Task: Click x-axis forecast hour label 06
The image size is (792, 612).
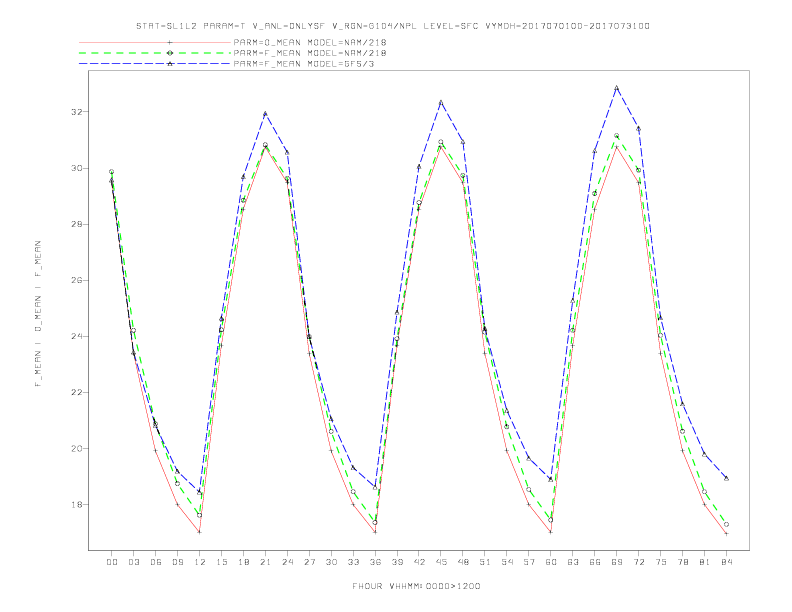Action: tap(156, 562)
